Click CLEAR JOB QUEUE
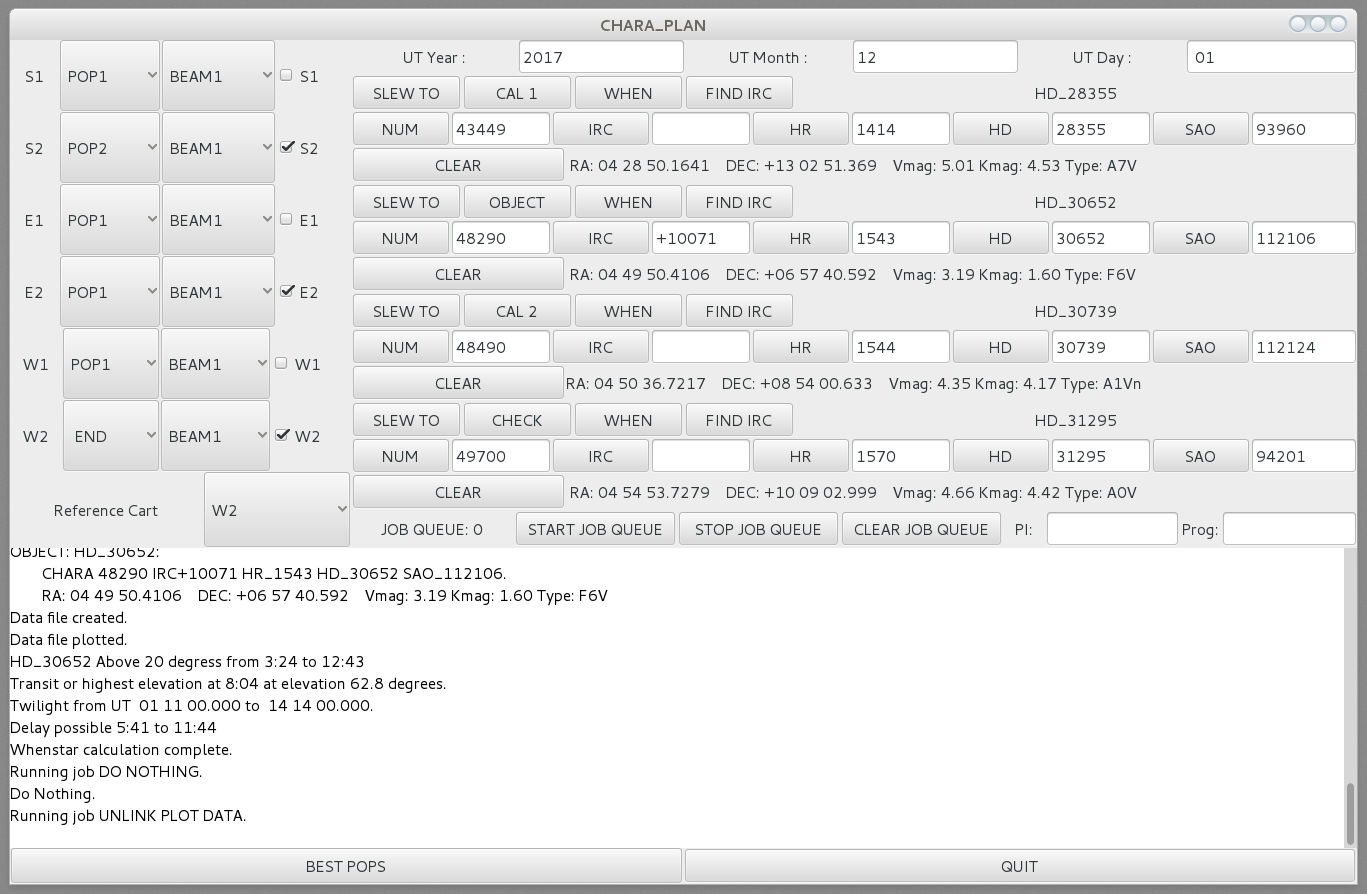Viewport: 1367px width, 894px height. click(x=921, y=529)
